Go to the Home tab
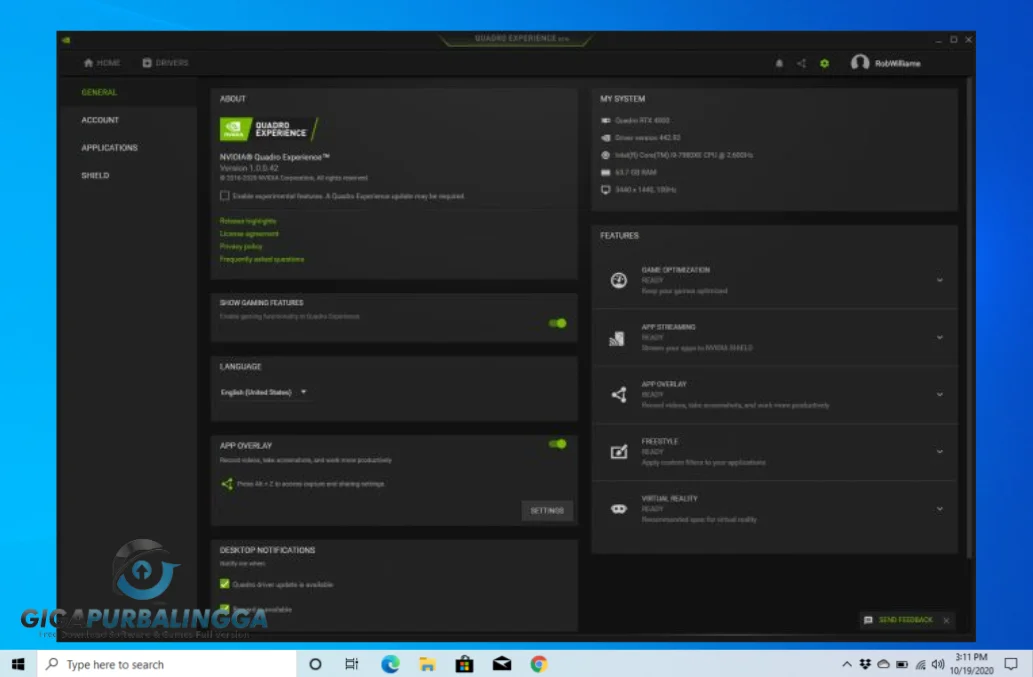 [x=101, y=63]
